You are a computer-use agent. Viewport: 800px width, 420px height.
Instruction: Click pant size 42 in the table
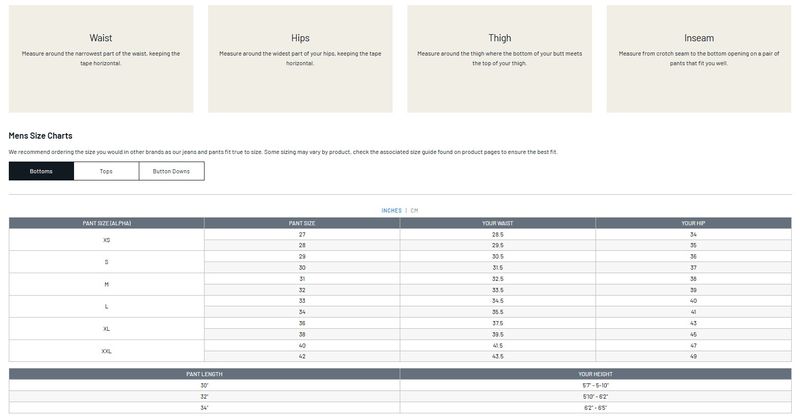[x=302, y=356]
